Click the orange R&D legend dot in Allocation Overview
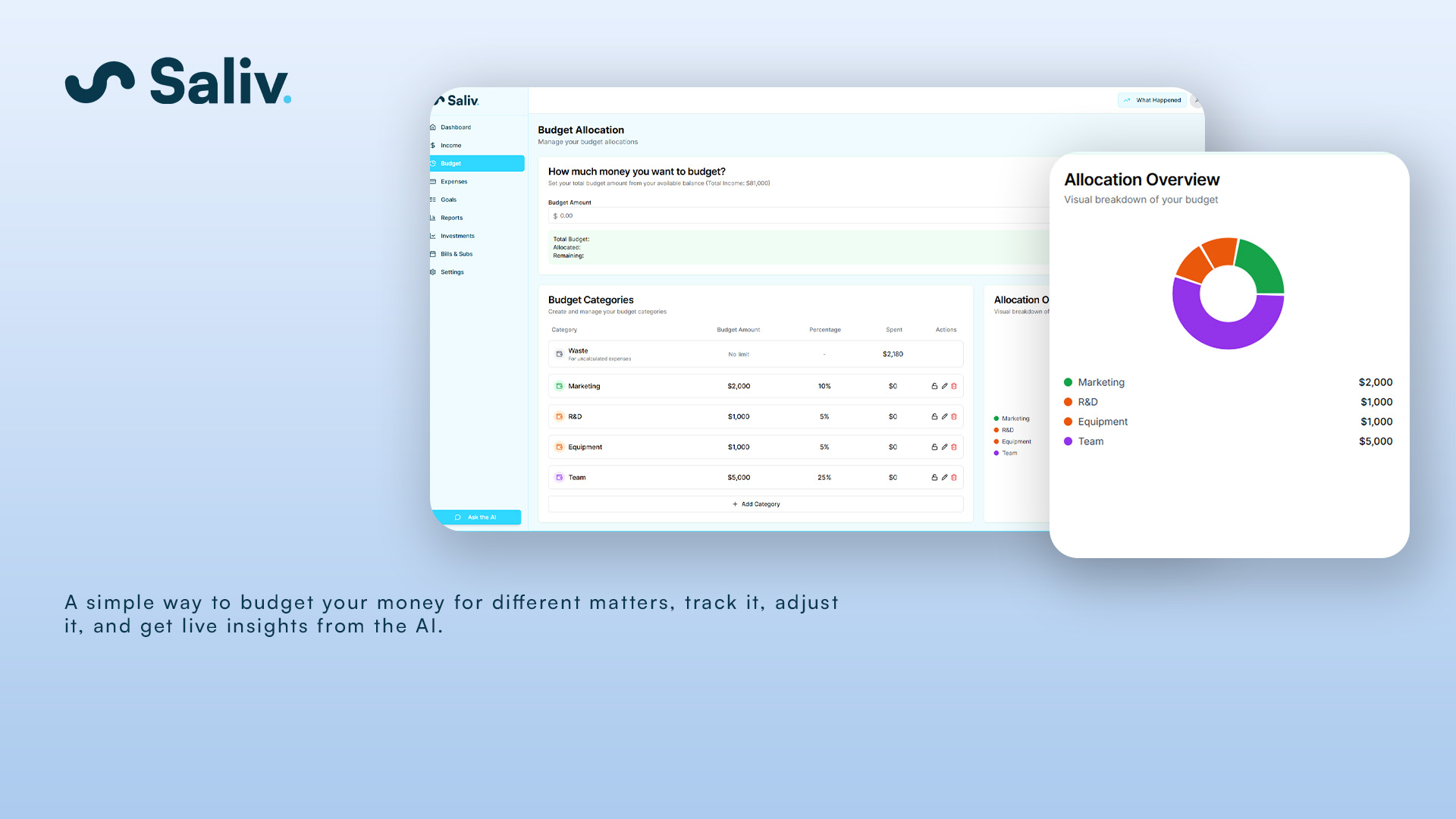 tap(1068, 402)
